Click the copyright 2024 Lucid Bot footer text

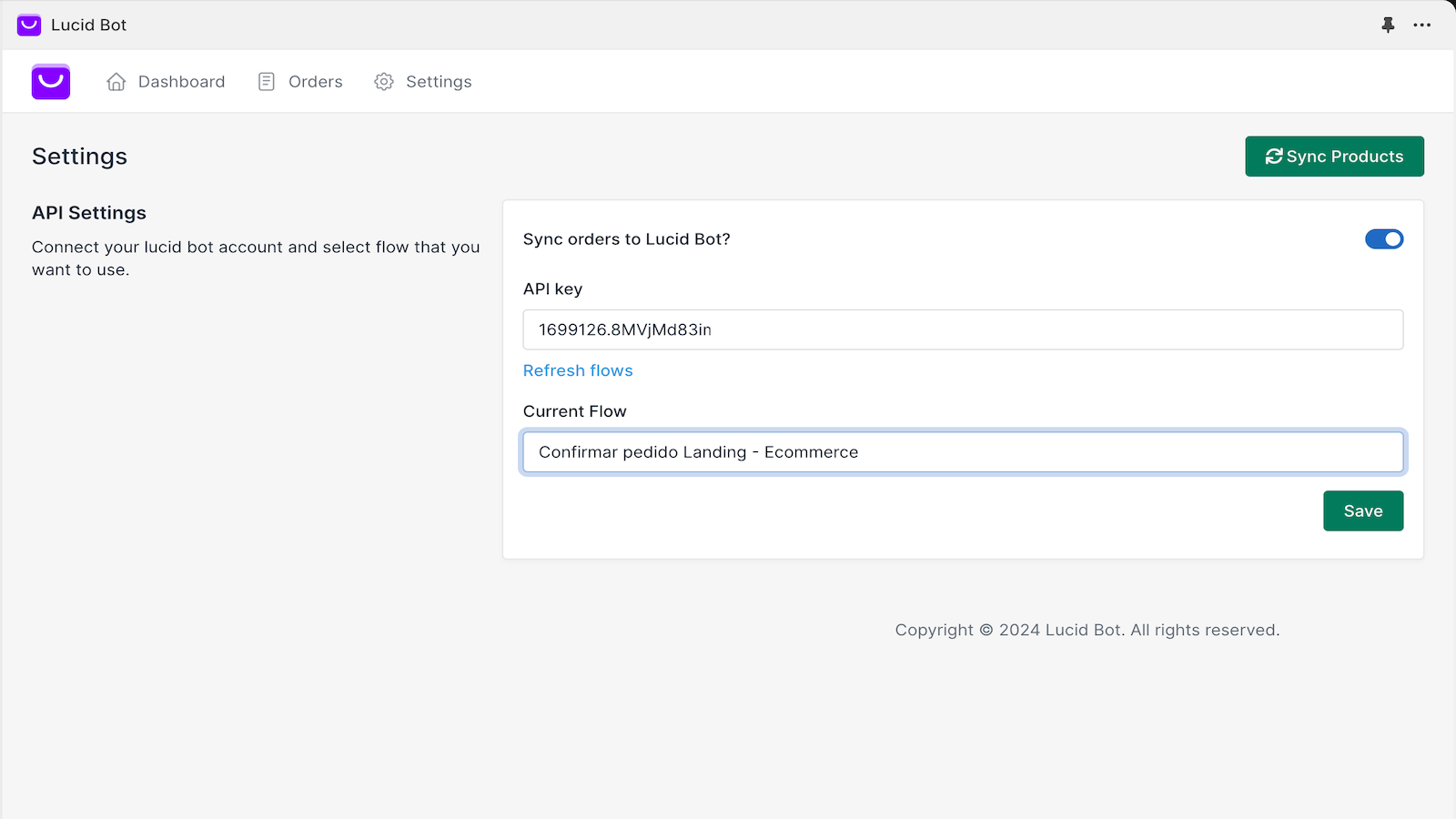click(x=1087, y=630)
